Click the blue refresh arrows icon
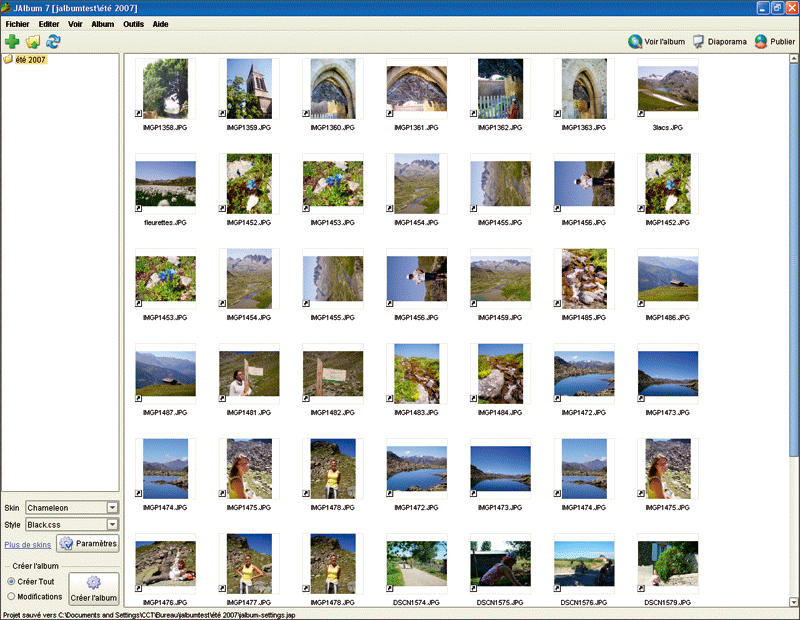Viewport: 800px width, 620px height. click(x=53, y=41)
